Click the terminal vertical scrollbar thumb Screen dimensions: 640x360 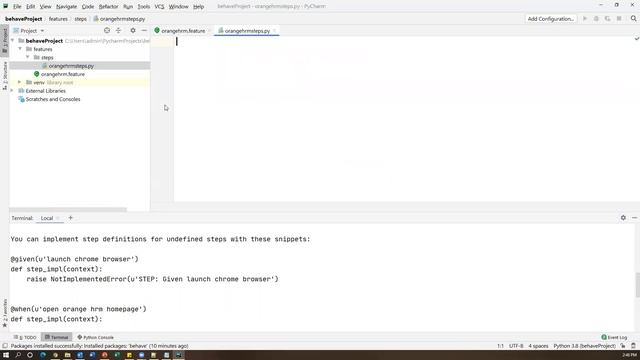(x=638, y=284)
